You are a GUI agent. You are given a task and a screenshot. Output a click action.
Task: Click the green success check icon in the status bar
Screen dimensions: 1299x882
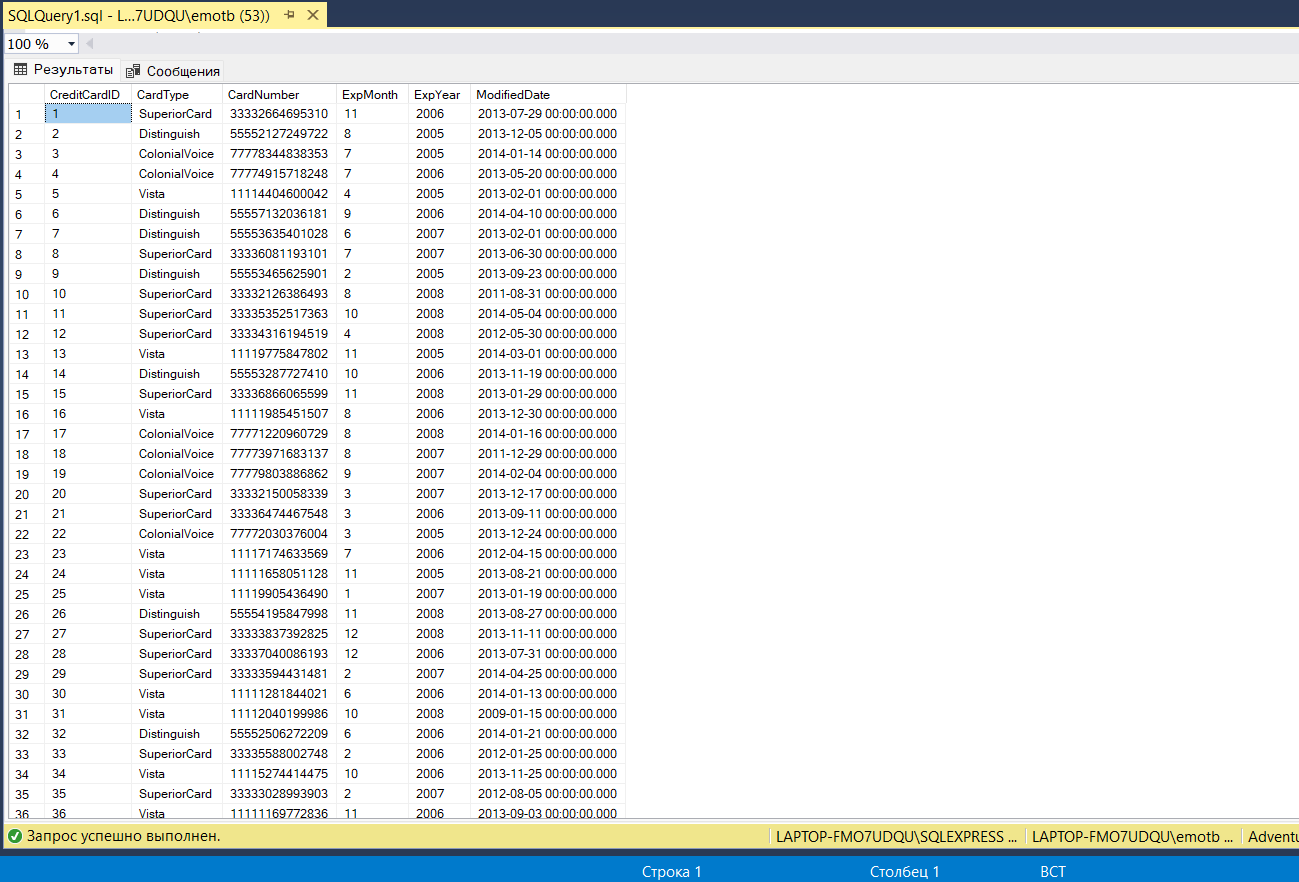pos(14,836)
